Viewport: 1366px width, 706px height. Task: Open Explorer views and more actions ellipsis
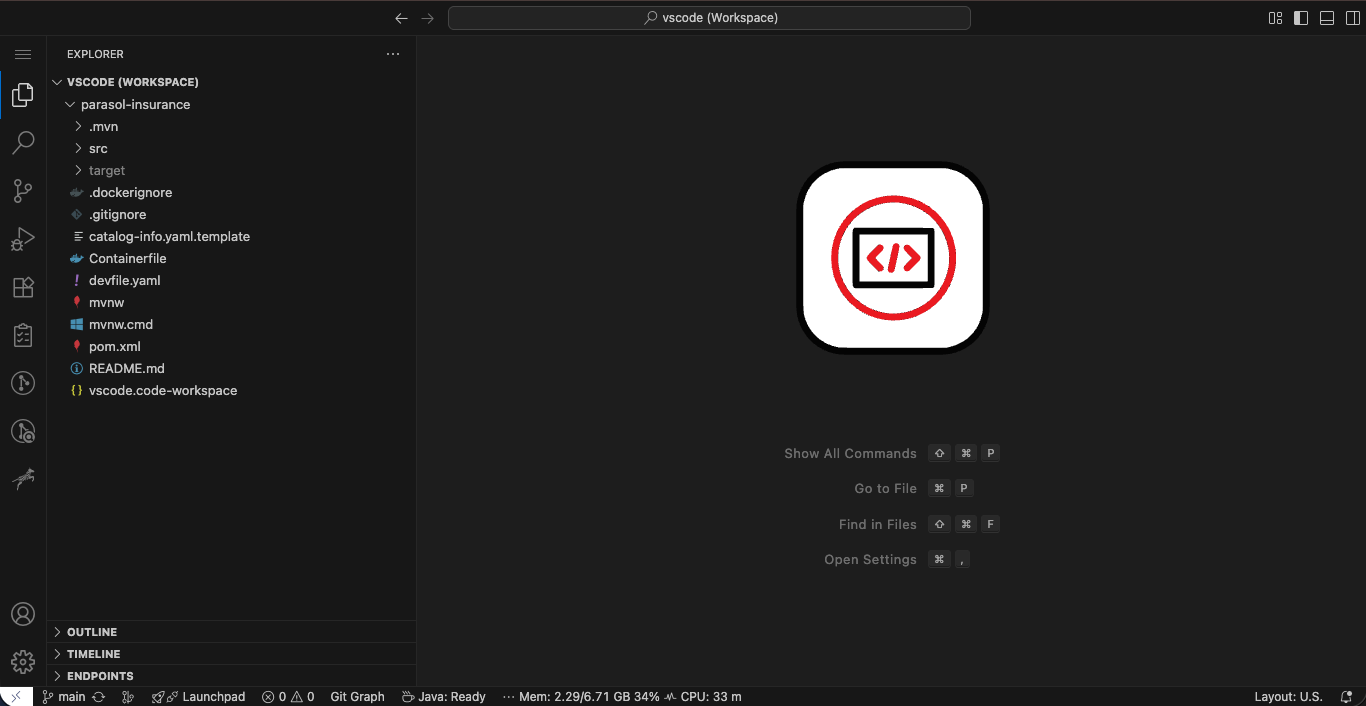tap(393, 54)
